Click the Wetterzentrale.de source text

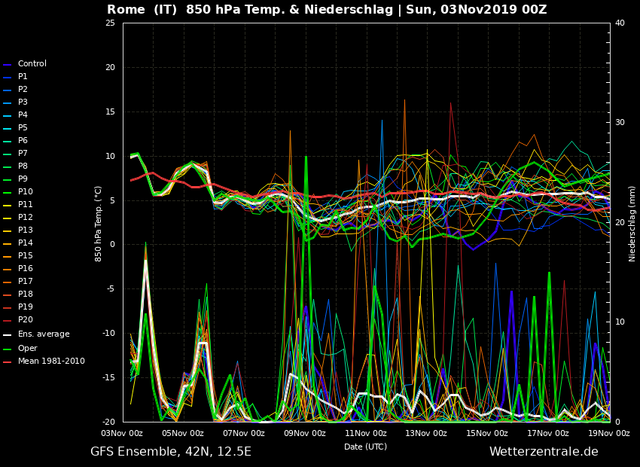(x=544, y=451)
